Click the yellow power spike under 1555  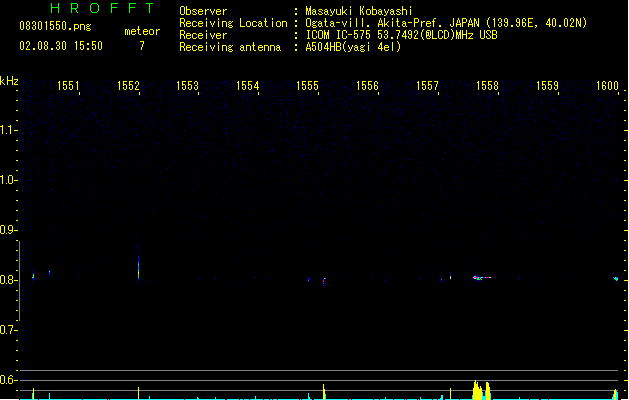pos(324,392)
